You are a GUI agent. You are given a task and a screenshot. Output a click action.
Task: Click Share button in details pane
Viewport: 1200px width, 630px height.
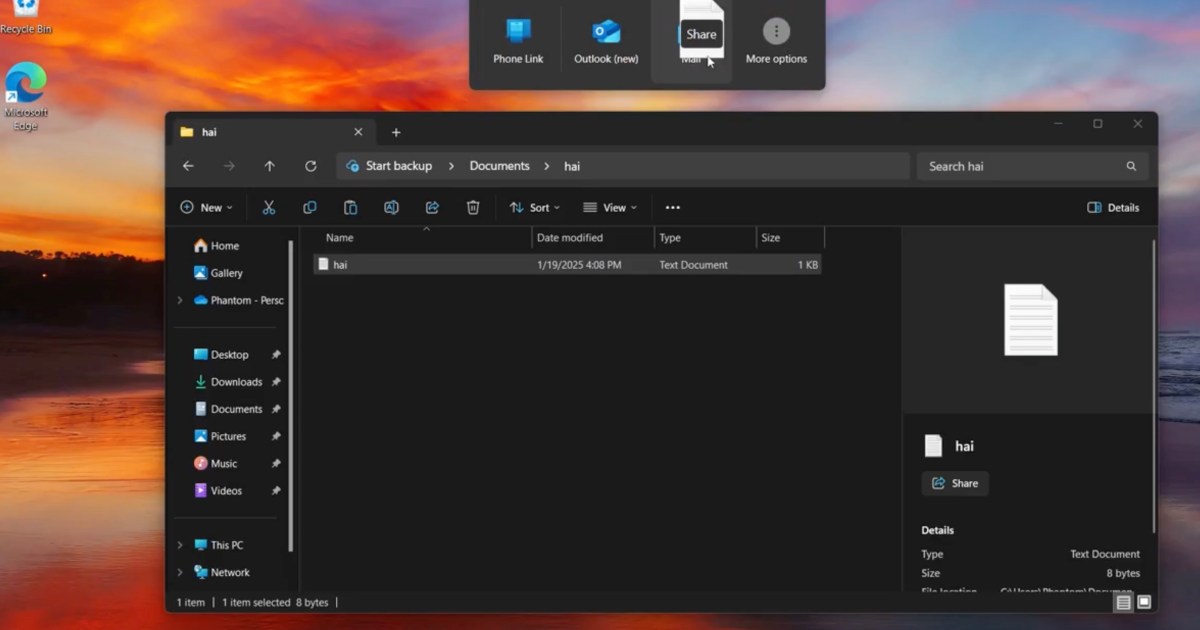(955, 483)
